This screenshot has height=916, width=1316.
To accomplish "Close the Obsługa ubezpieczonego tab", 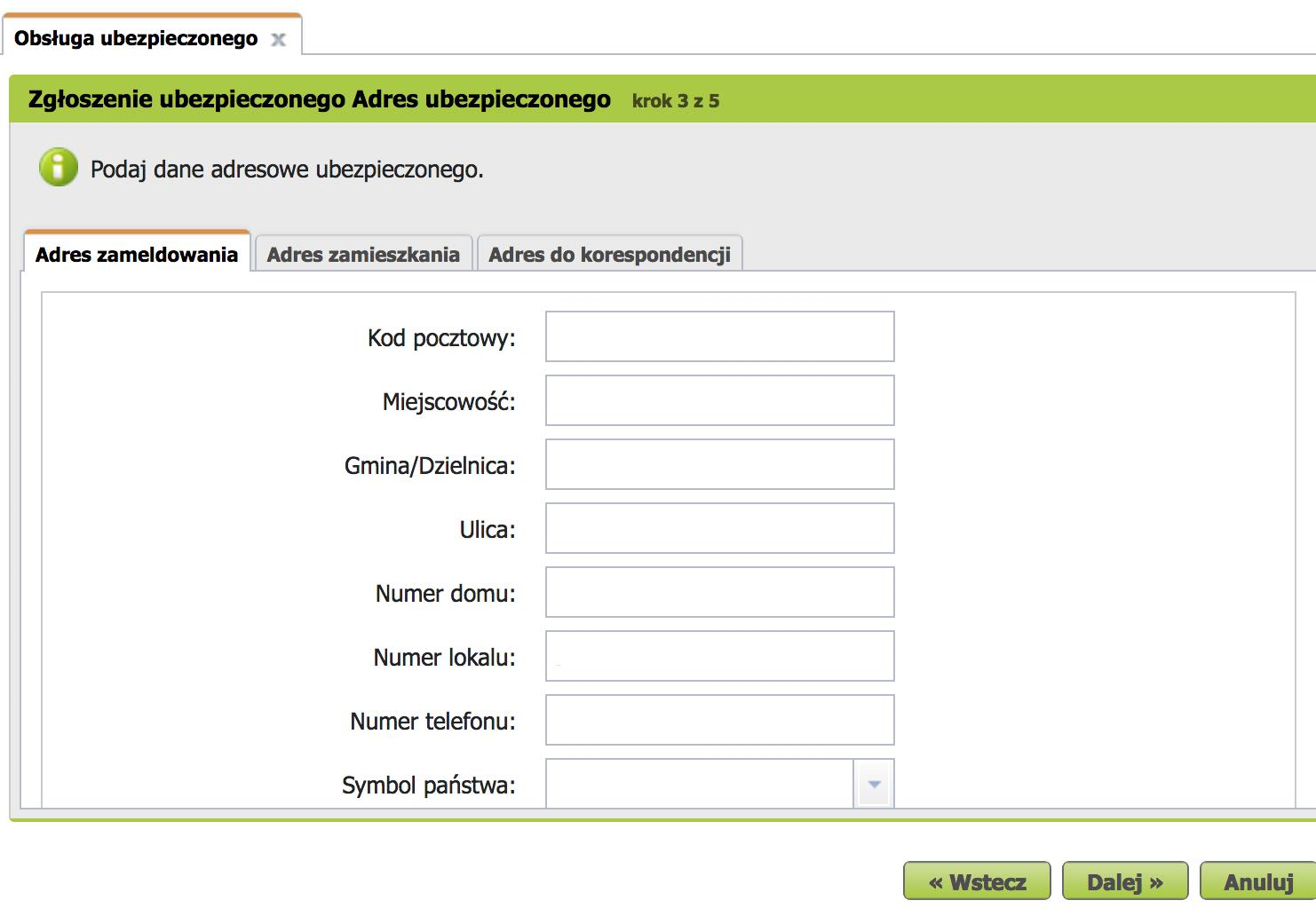I will (278, 40).
